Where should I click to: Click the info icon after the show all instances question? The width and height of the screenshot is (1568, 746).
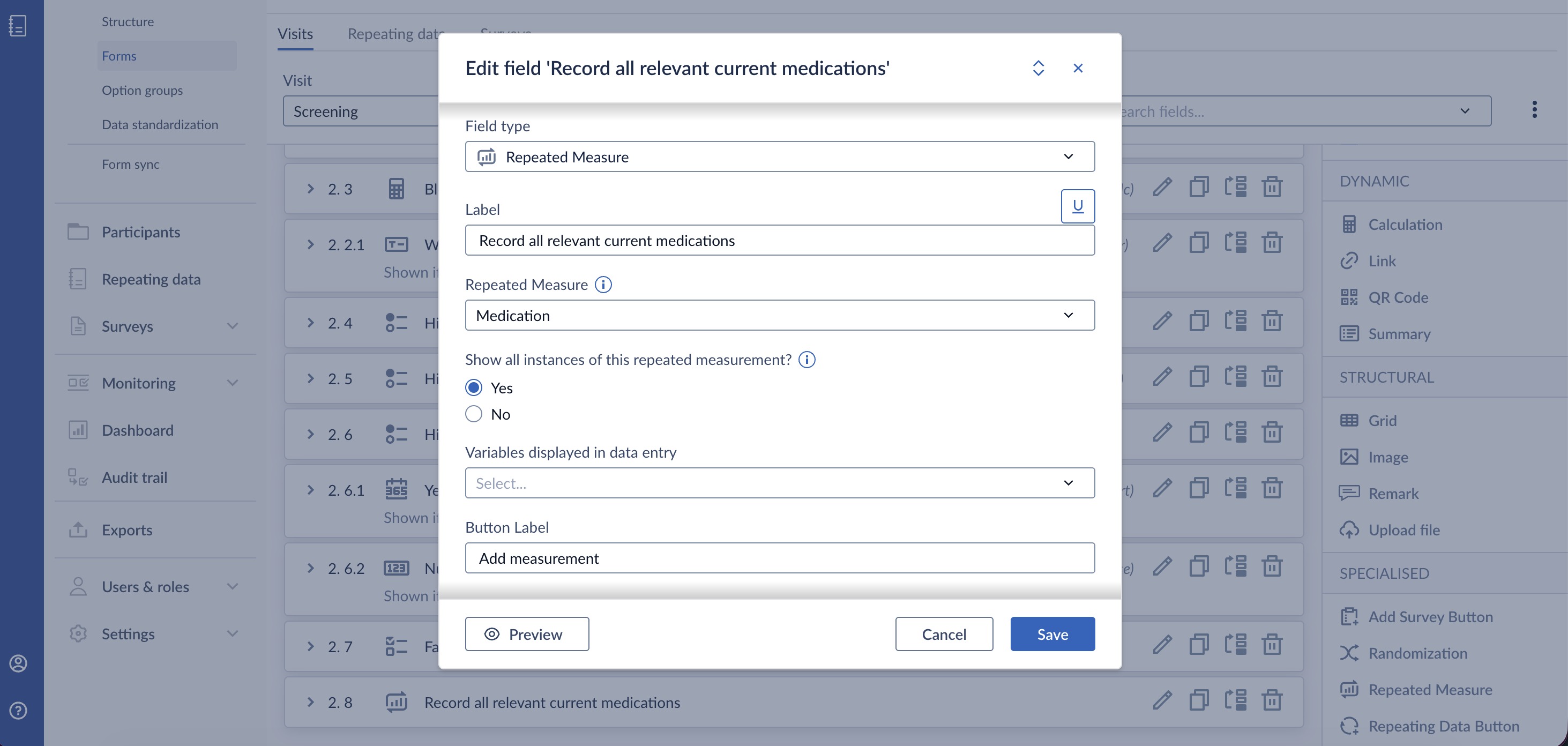pyautogui.click(x=807, y=359)
